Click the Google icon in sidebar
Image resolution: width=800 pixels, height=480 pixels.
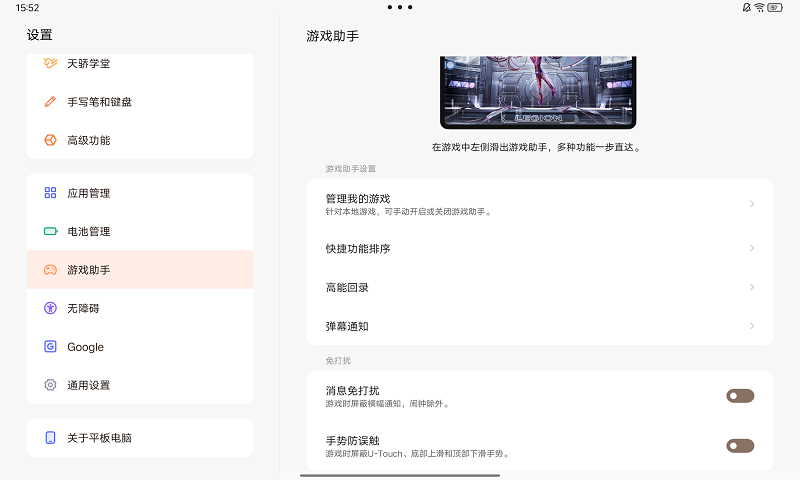tap(50, 347)
